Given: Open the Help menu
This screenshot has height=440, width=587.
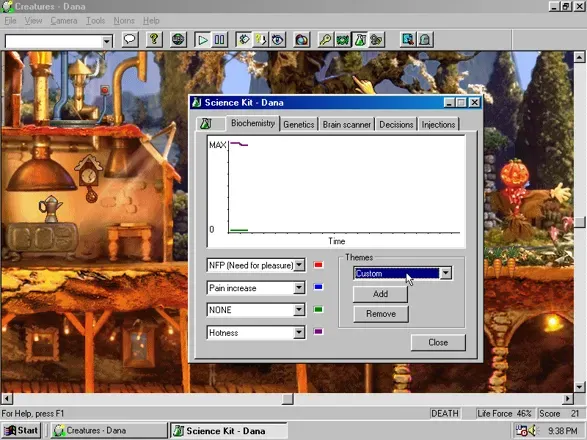Looking at the screenshot, I should [x=151, y=21].
